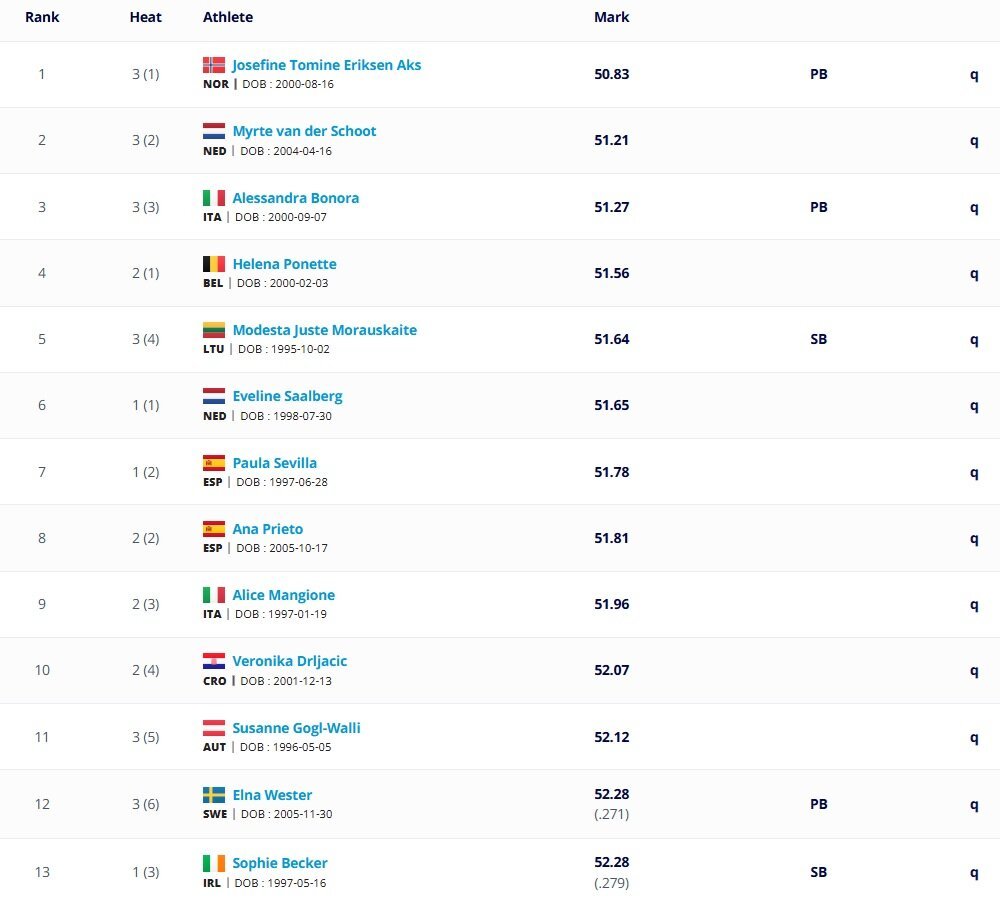Click the Croatia flag next to Veronika Drljacic
The image size is (1000, 898).
pyautogui.click(x=214, y=661)
